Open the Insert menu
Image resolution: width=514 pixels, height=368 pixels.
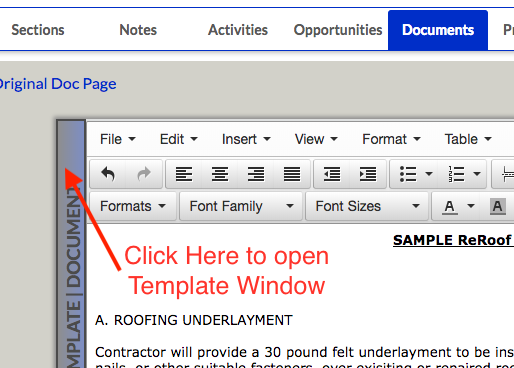pos(246,139)
